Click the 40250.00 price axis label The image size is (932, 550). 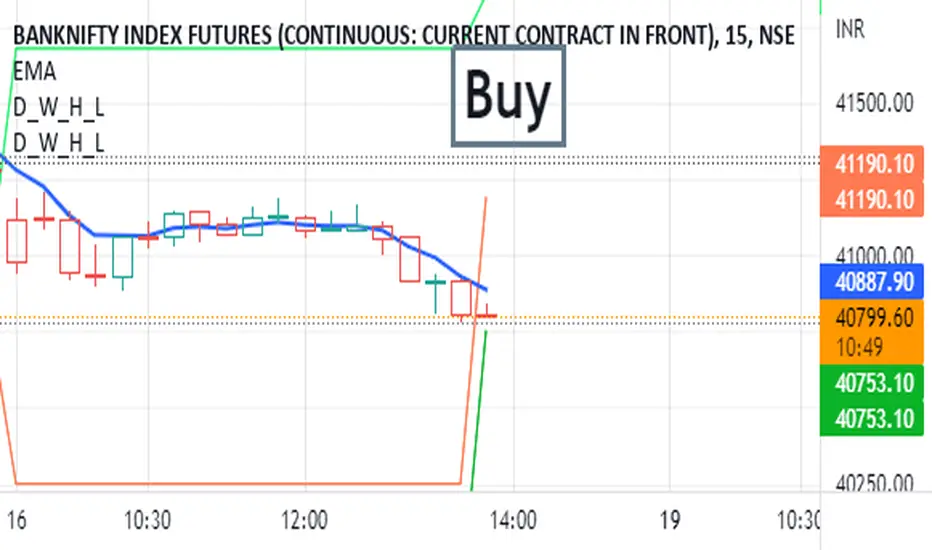click(872, 483)
